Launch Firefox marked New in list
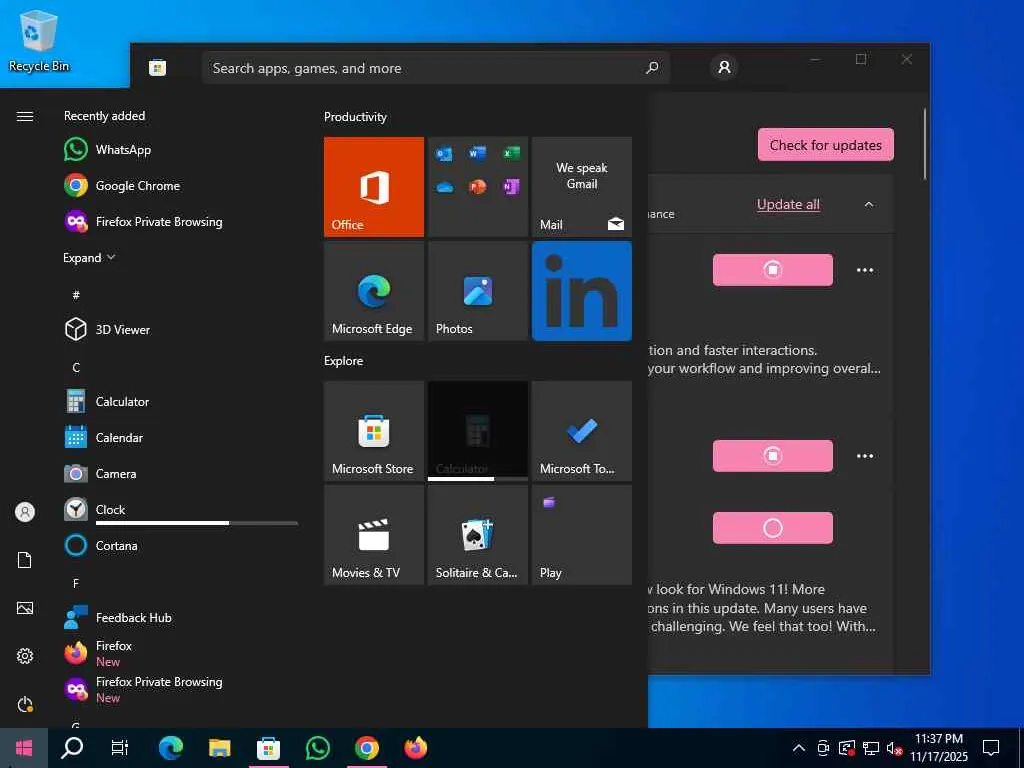The image size is (1024, 768). click(180, 653)
